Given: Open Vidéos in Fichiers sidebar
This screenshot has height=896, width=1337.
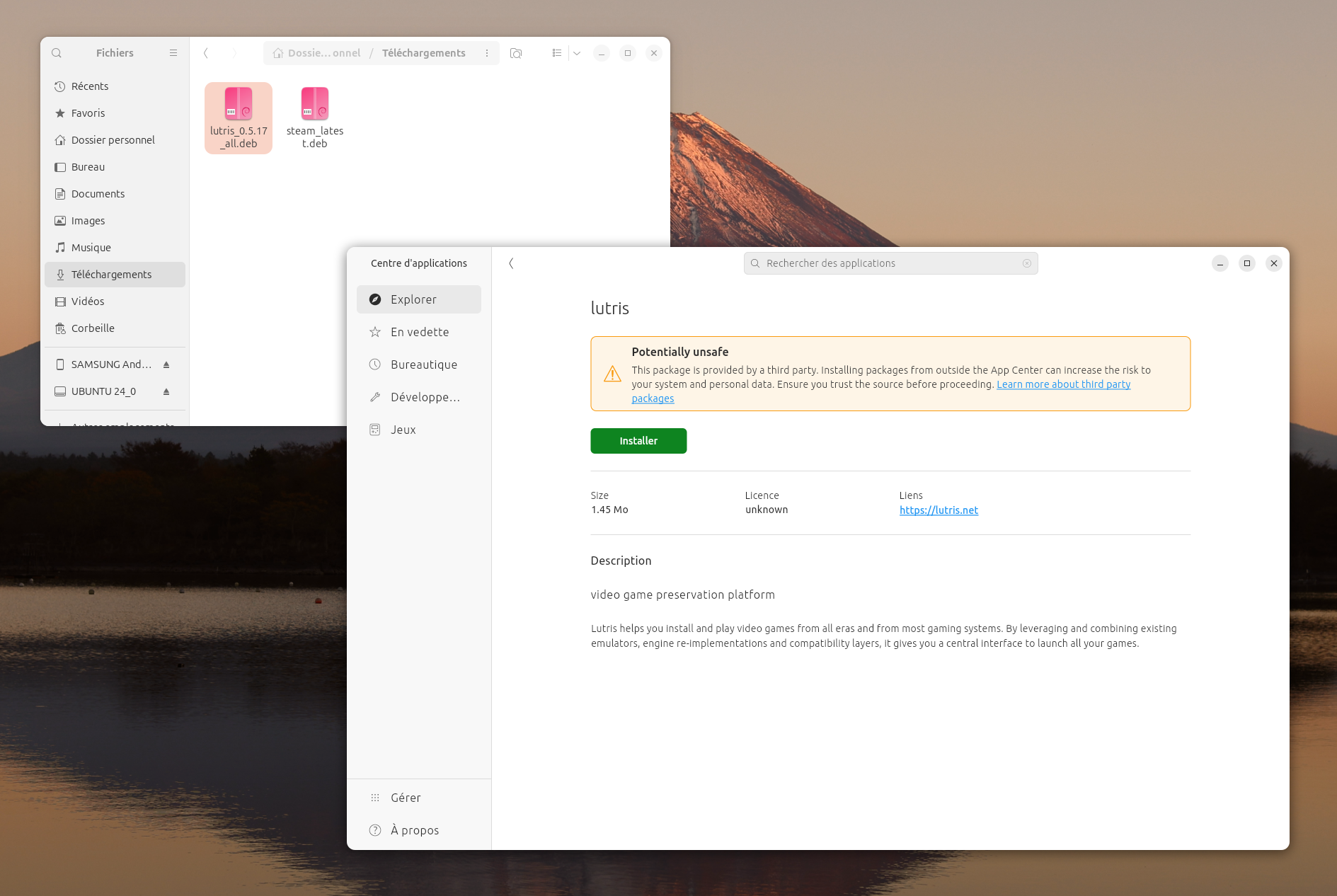Looking at the screenshot, I should pos(115,301).
